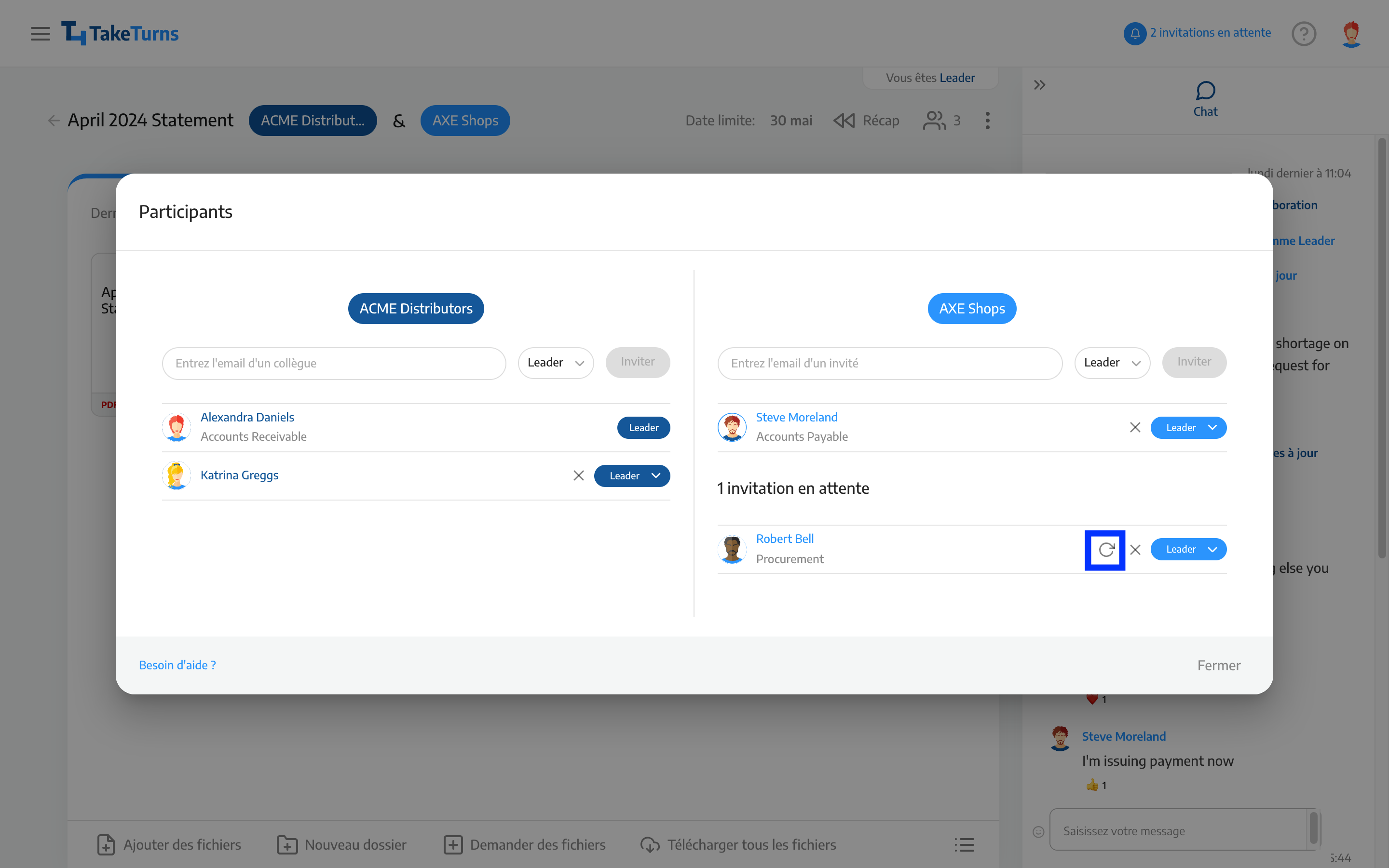Open the help question mark icon

(x=1304, y=33)
